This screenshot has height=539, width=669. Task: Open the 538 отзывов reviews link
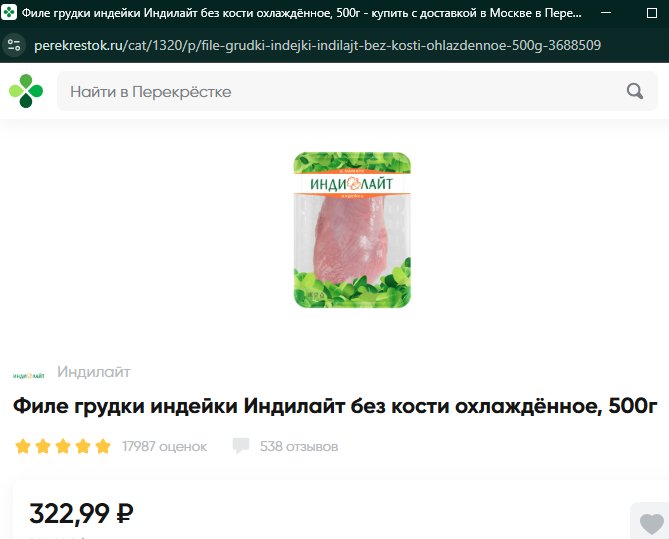(299, 446)
